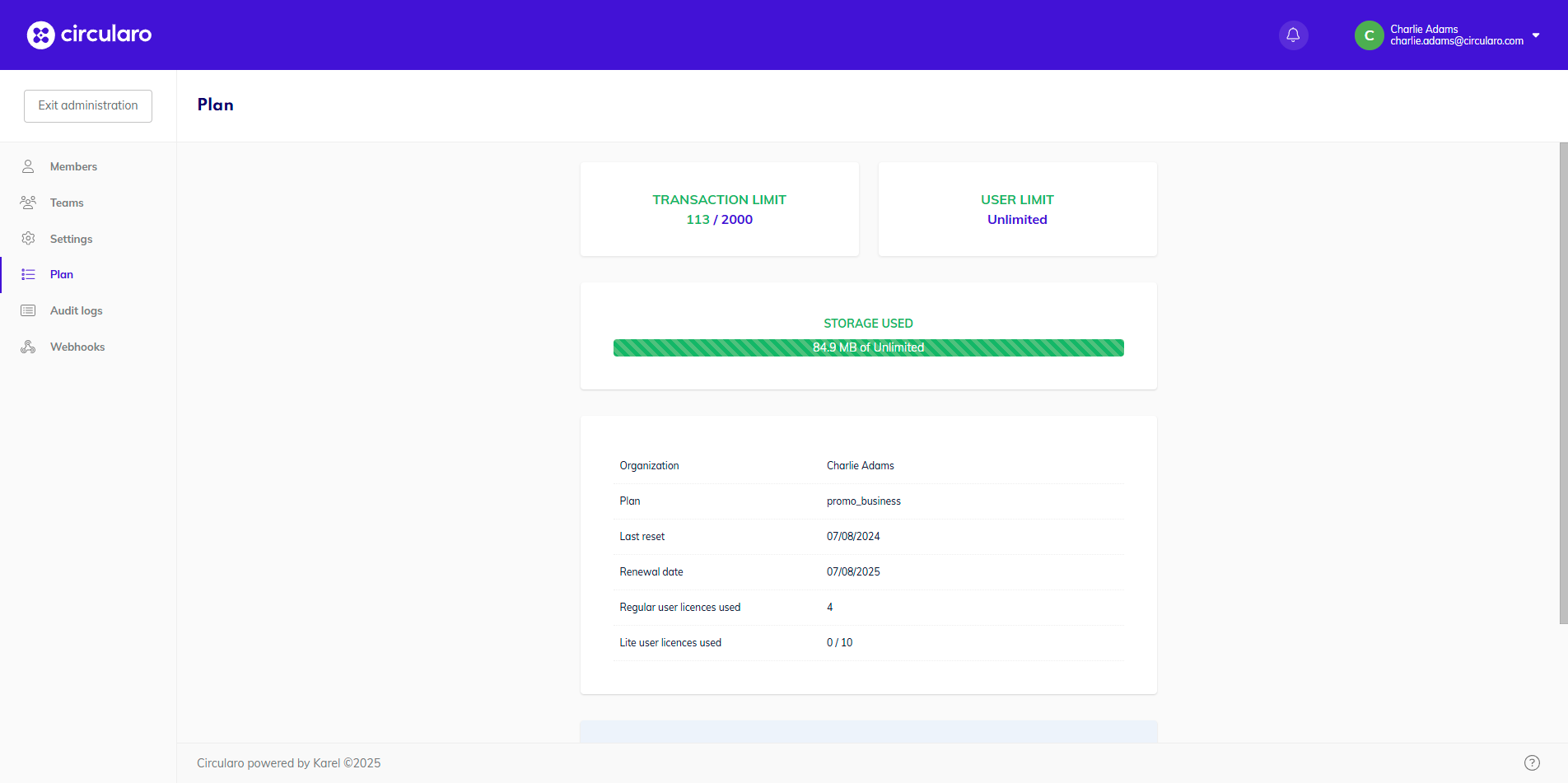This screenshot has width=1568, height=783.
Task: Open the notifications bell
Action: (1293, 35)
